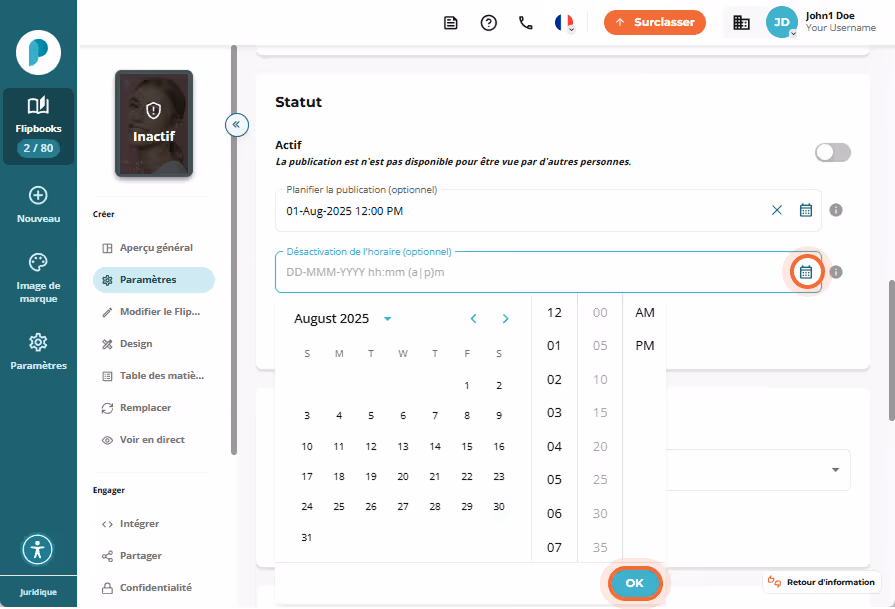Image resolution: width=895 pixels, height=609 pixels.
Task: Pick August 31 in the calendar
Action: pyautogui.click(x=307, y=537)
